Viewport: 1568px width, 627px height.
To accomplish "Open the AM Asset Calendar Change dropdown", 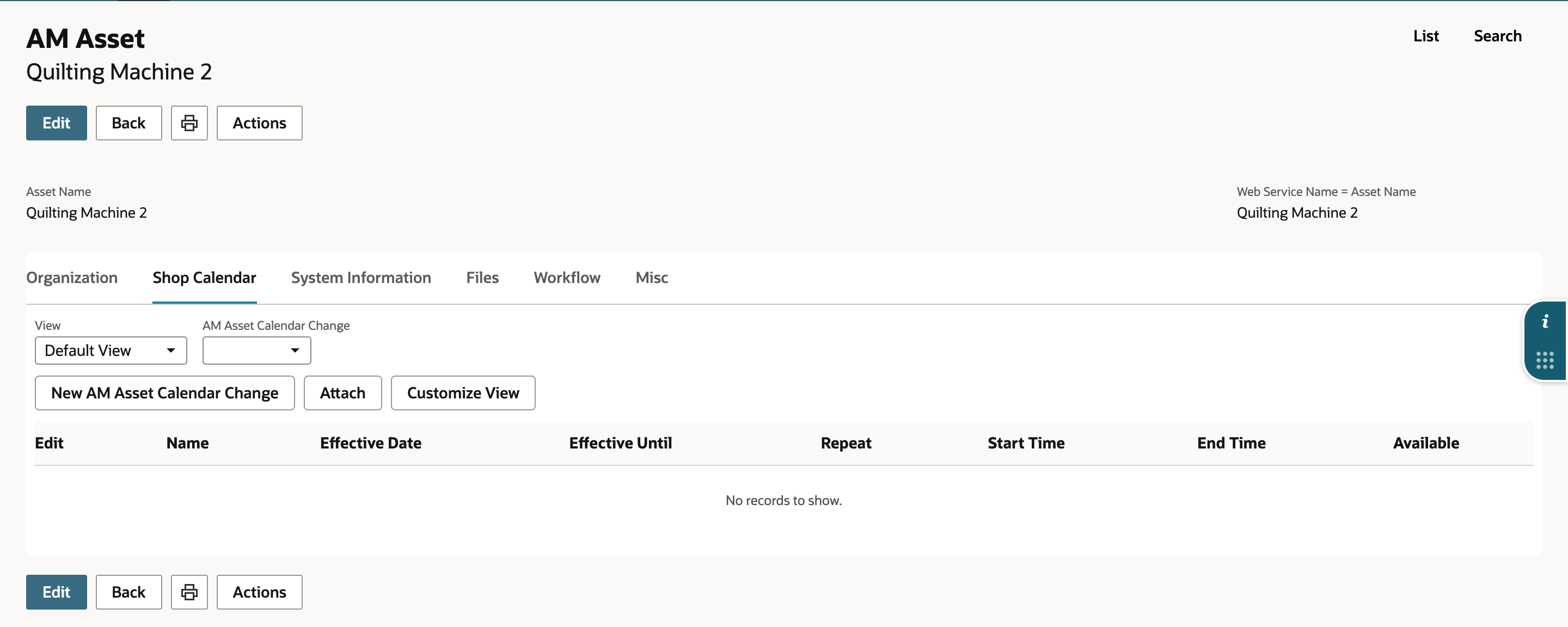I will coord(256,350).
